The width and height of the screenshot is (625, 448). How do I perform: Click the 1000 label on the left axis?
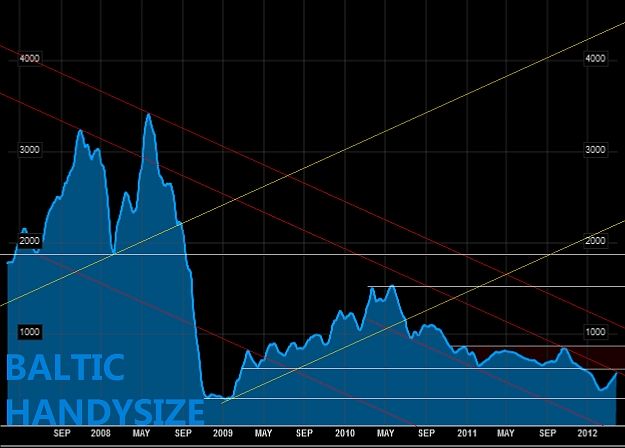[x=30, y=332]
